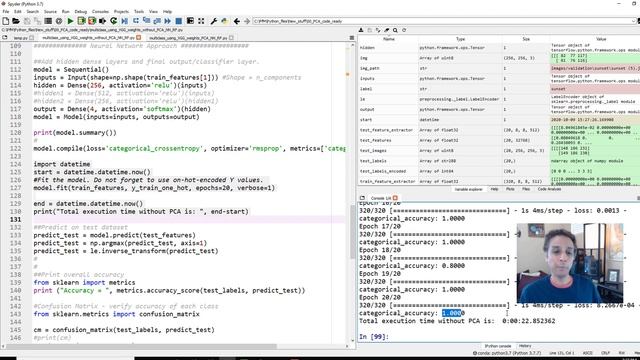Open the PYTHONPATH manager
Screen dimensions: 640x360
pos(224,21)
